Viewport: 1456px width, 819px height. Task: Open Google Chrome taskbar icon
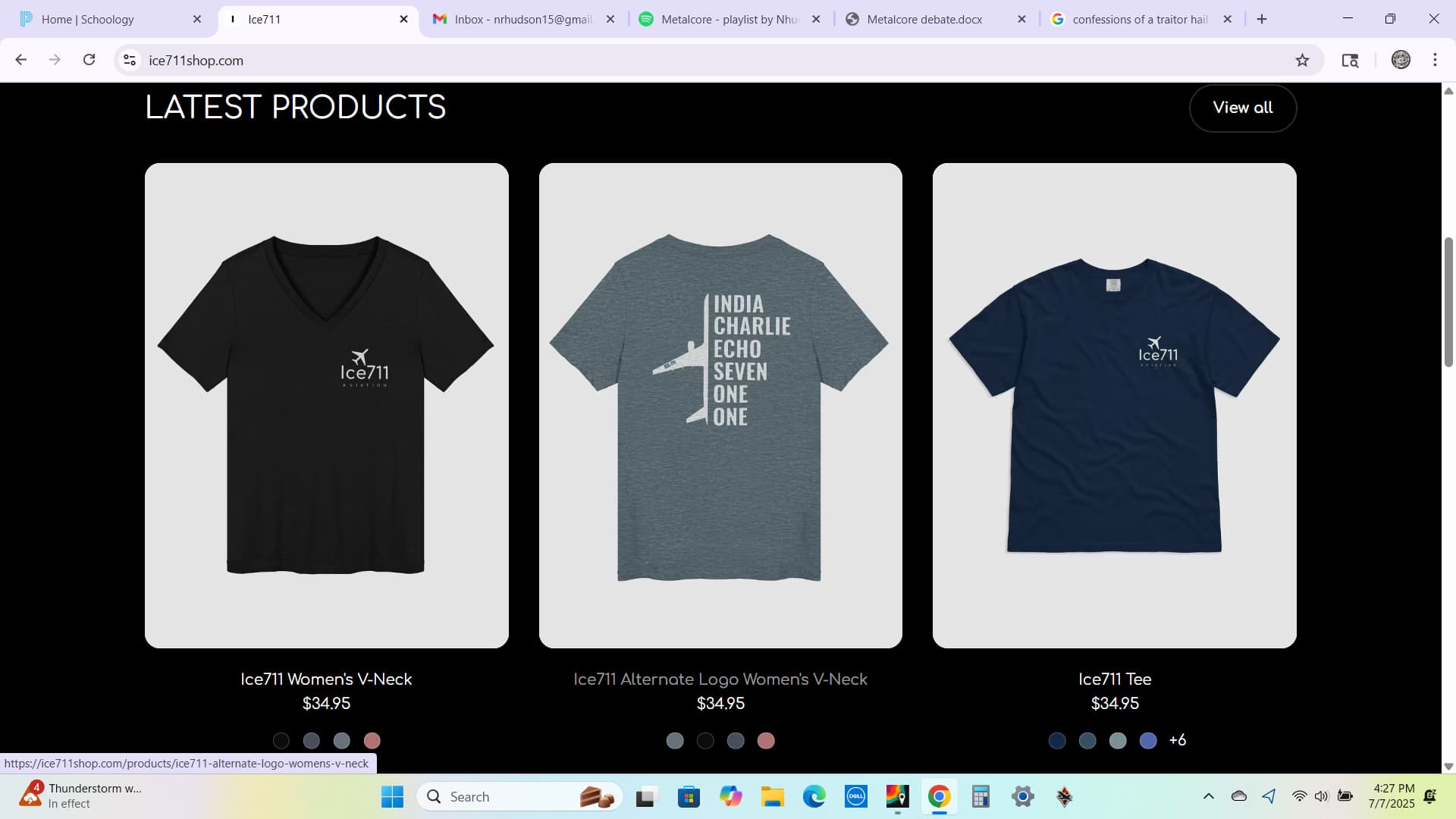pyautogui.click(x=939, y=796)
